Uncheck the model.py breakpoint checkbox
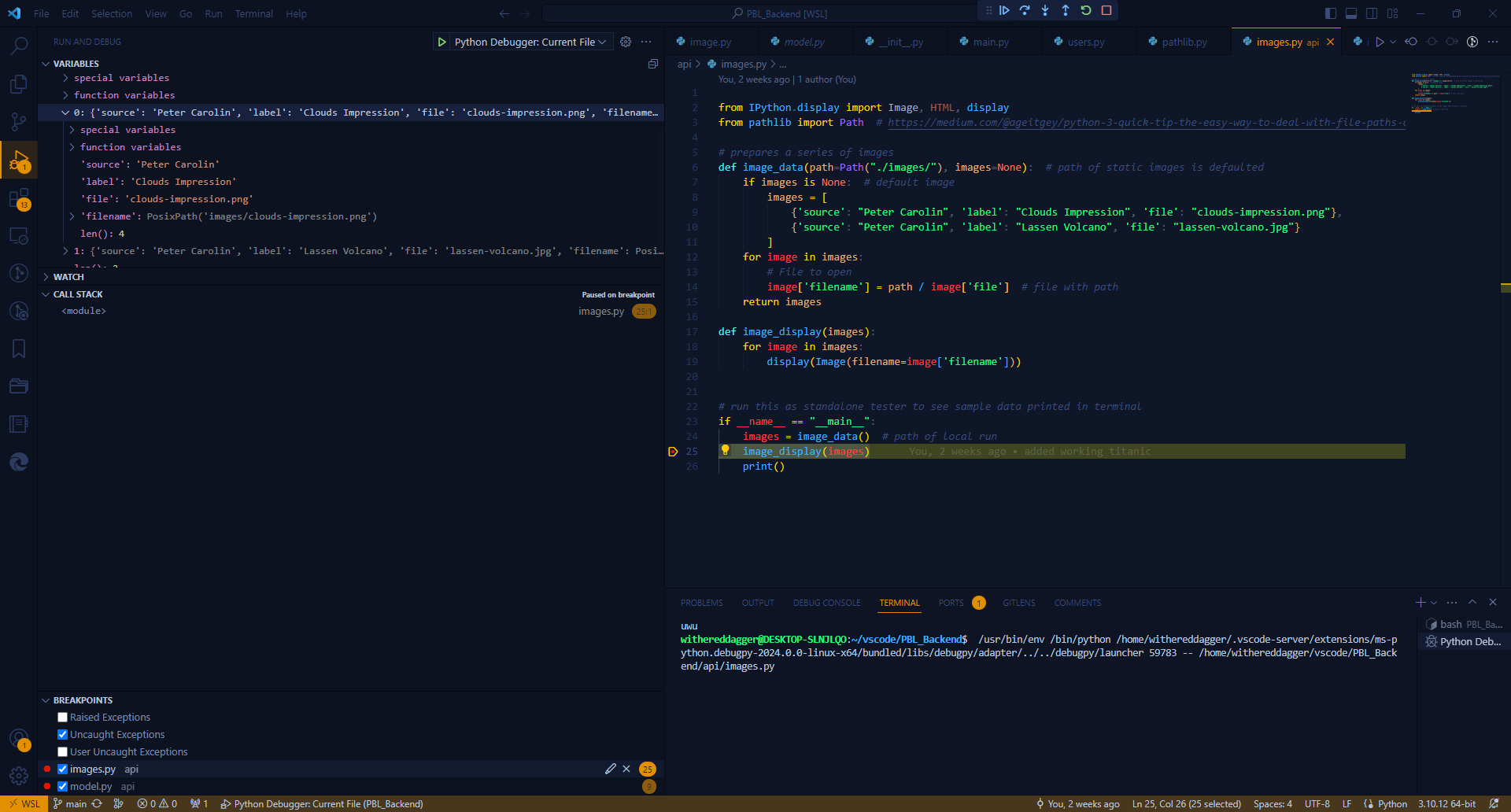This screenshot has height=812, width=1511. pyautogui.click(x=63, y=787)
